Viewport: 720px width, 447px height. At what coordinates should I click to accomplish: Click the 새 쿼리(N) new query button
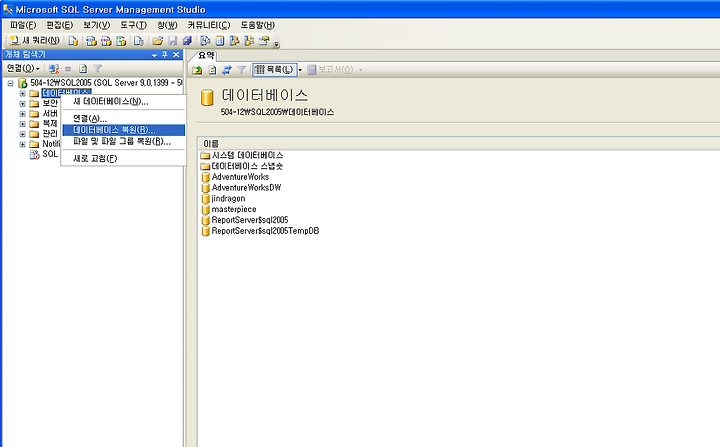click(x=35, y=41)
